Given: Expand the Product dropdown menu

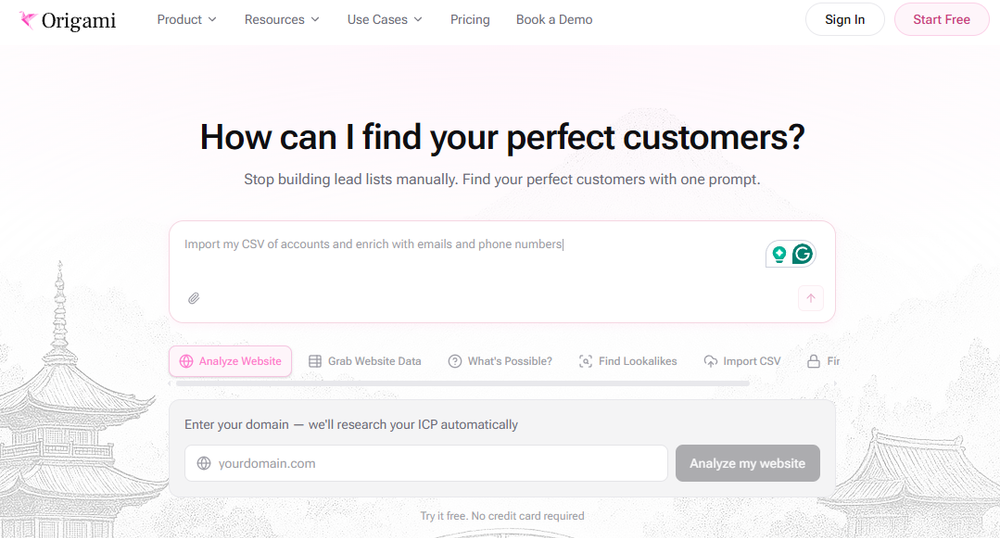Looking at the screenshot, I should [187, 20].
